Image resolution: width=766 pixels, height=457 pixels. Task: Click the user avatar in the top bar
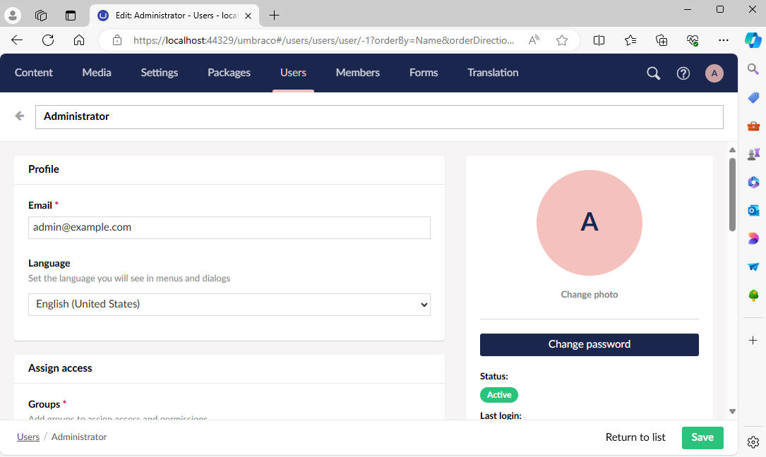click(714, 73)
